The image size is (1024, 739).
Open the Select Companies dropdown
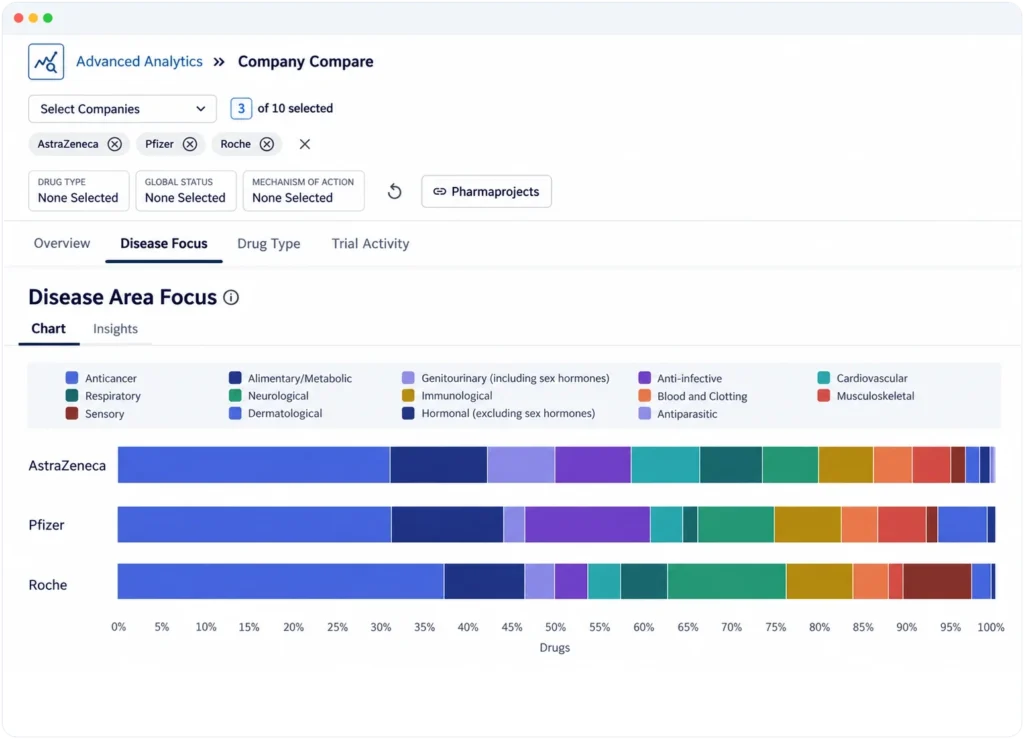tap(122, 109)
